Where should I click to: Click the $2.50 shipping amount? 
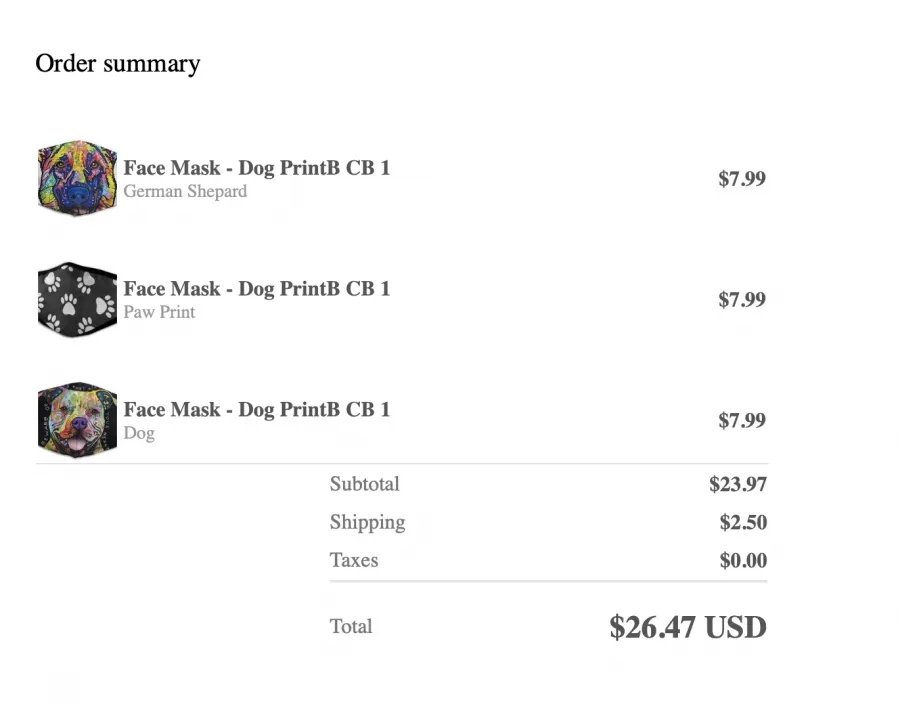pyautogui.click(x=743, y=523)
